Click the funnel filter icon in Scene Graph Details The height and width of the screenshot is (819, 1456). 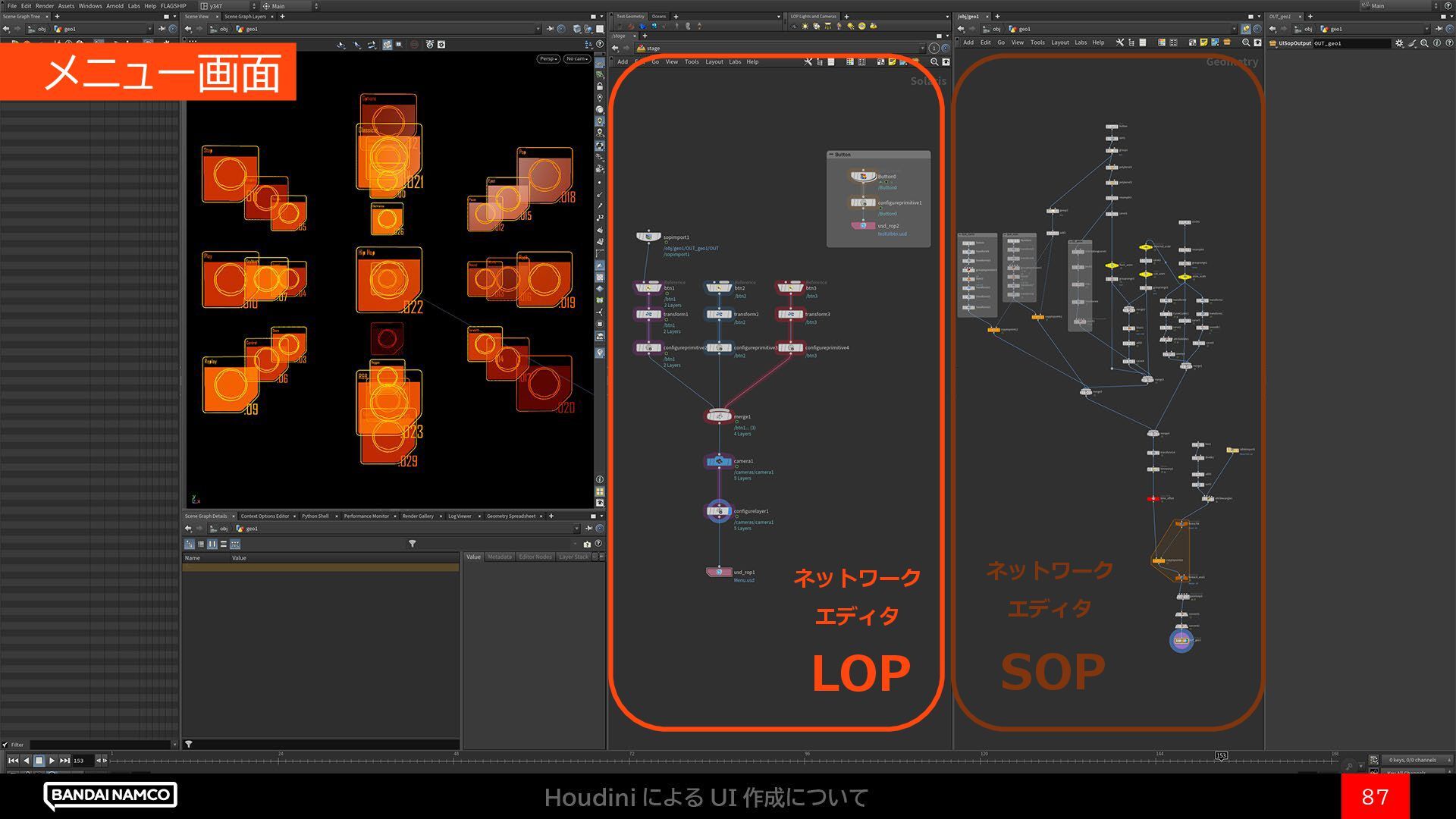(x=412, y=544)
